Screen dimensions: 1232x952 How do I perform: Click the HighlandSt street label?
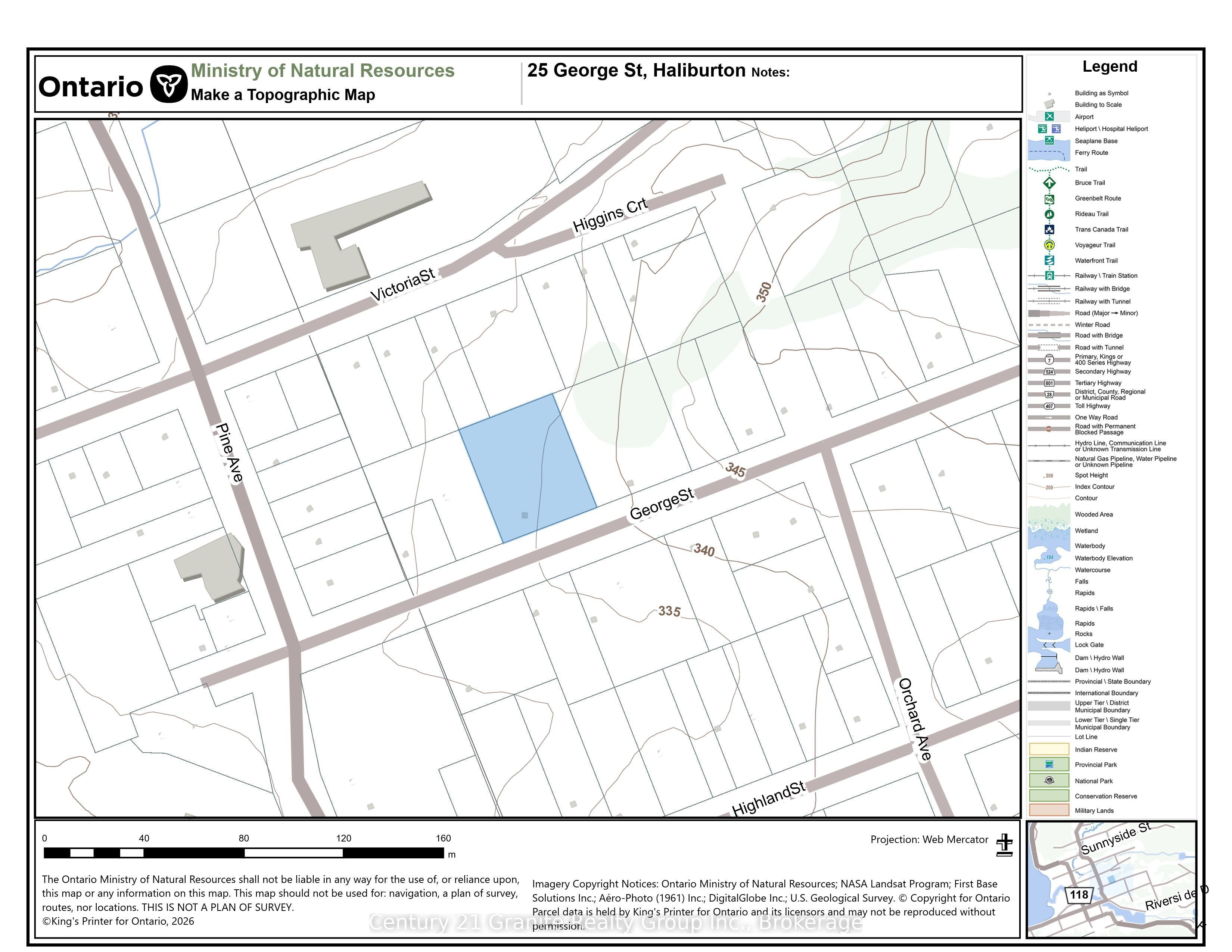768,799
